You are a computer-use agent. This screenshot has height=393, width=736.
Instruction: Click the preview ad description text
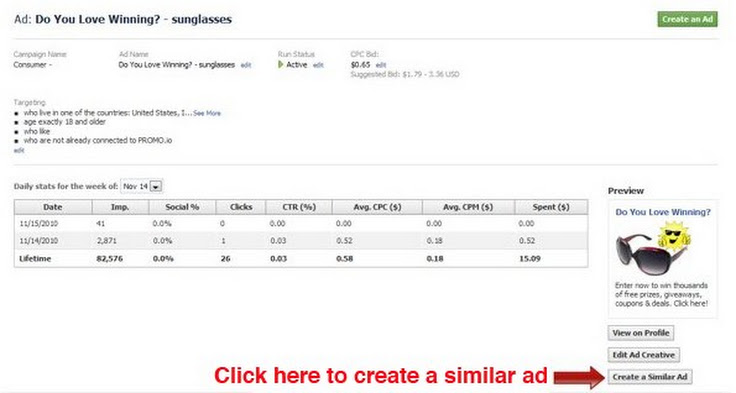click(661, 294)
